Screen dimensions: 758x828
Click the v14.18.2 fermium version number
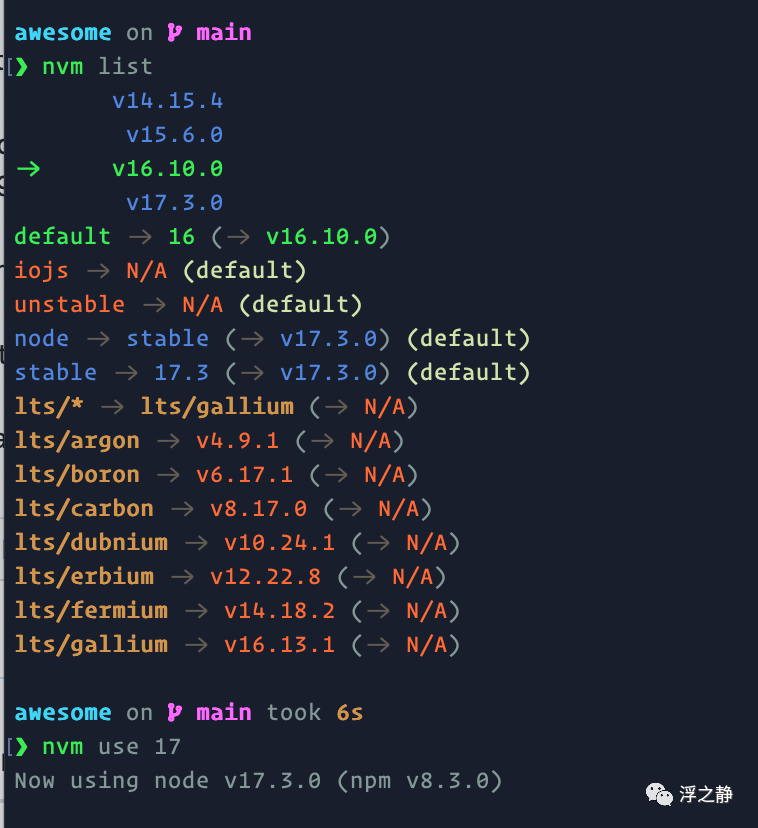(x=279, y=610)
